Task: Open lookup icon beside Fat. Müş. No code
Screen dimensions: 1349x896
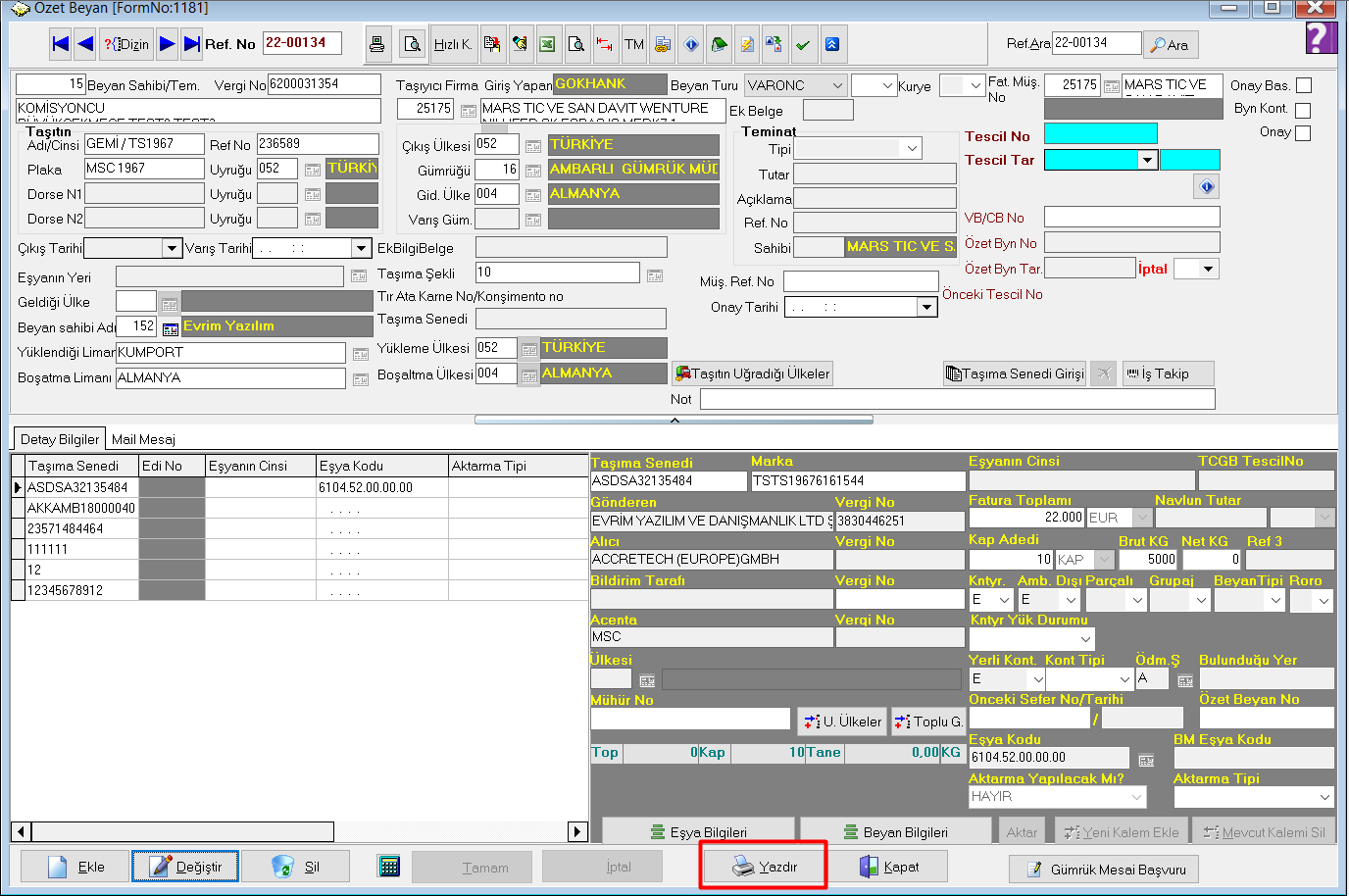Action: click(x=1112, y=86)
